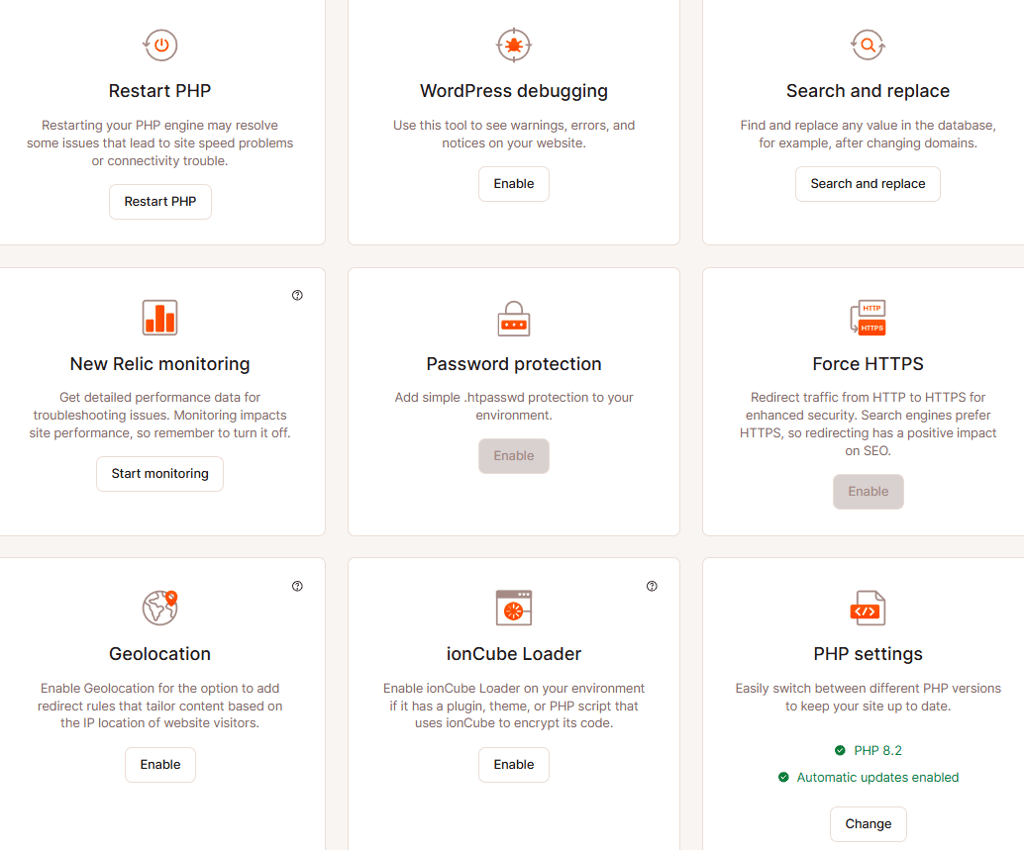Image resolution: width=1024 pixels, height=850 pixels.
Task: Click the green check beside PHP 8.2
Action: (x=840, y=751)
